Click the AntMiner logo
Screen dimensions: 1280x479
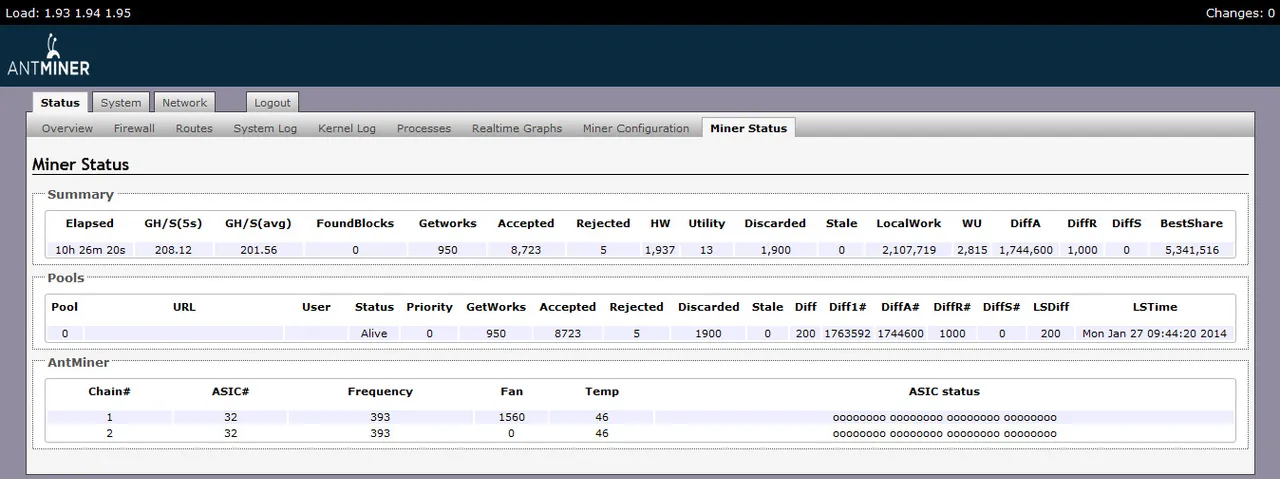[48, 54]
